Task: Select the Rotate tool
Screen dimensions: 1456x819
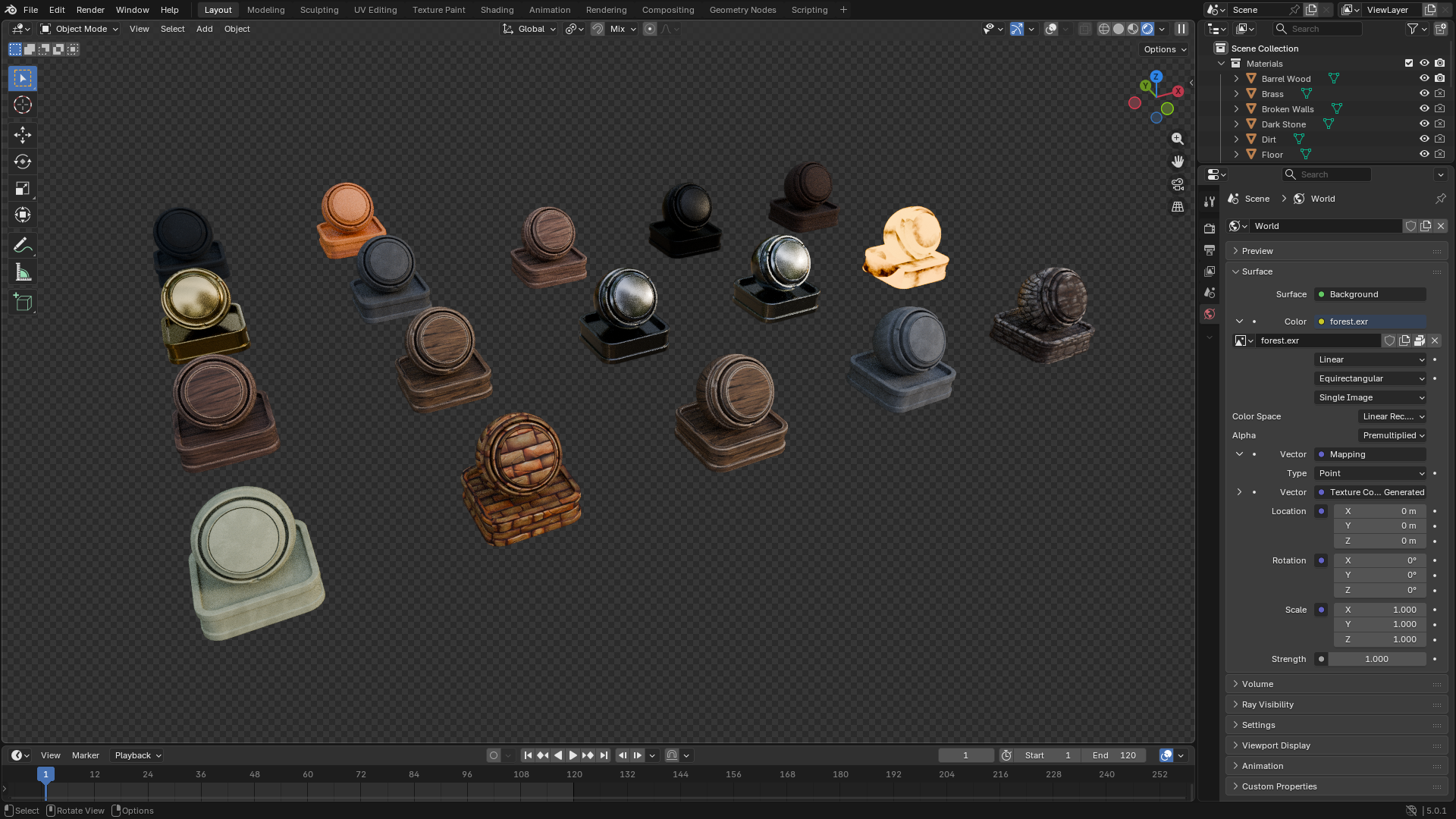Action: [x=23, y=162]
